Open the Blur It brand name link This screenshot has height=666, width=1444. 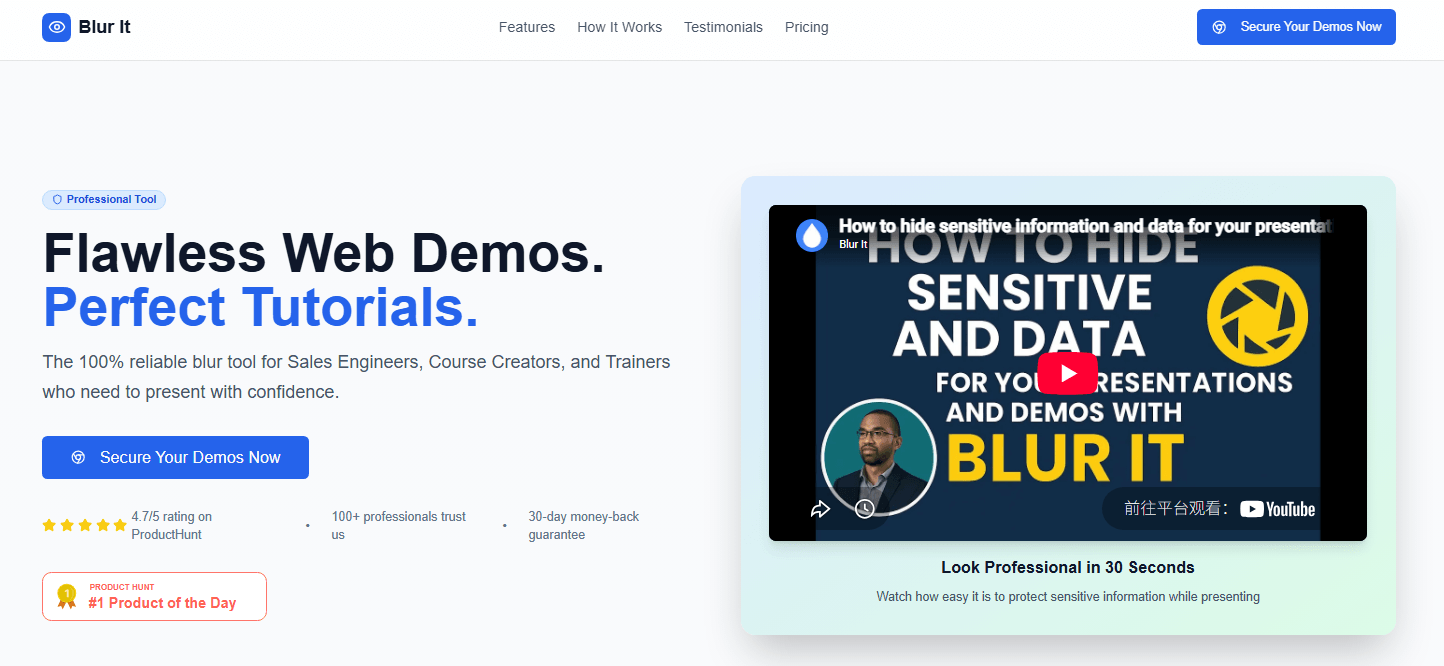pyautogui.click(x=105, y=27)
